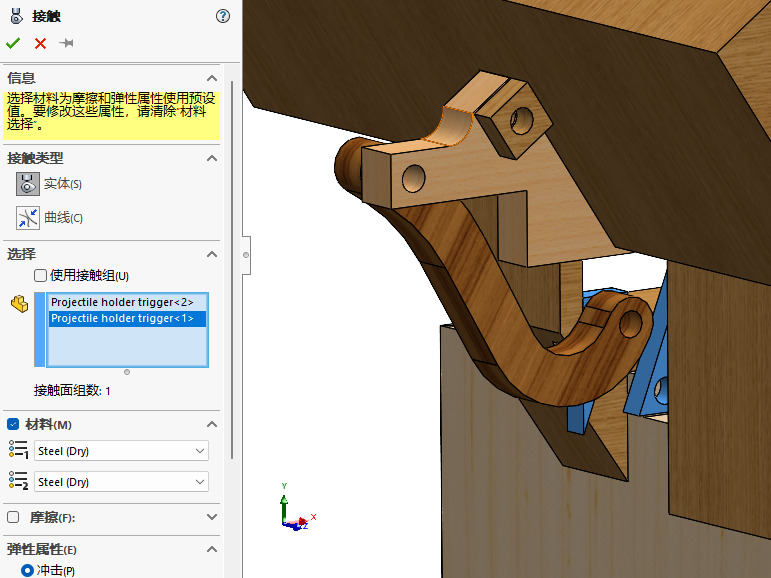Click the green checkmark to accept contact
The image size is (771, 578).
[13, 43]
